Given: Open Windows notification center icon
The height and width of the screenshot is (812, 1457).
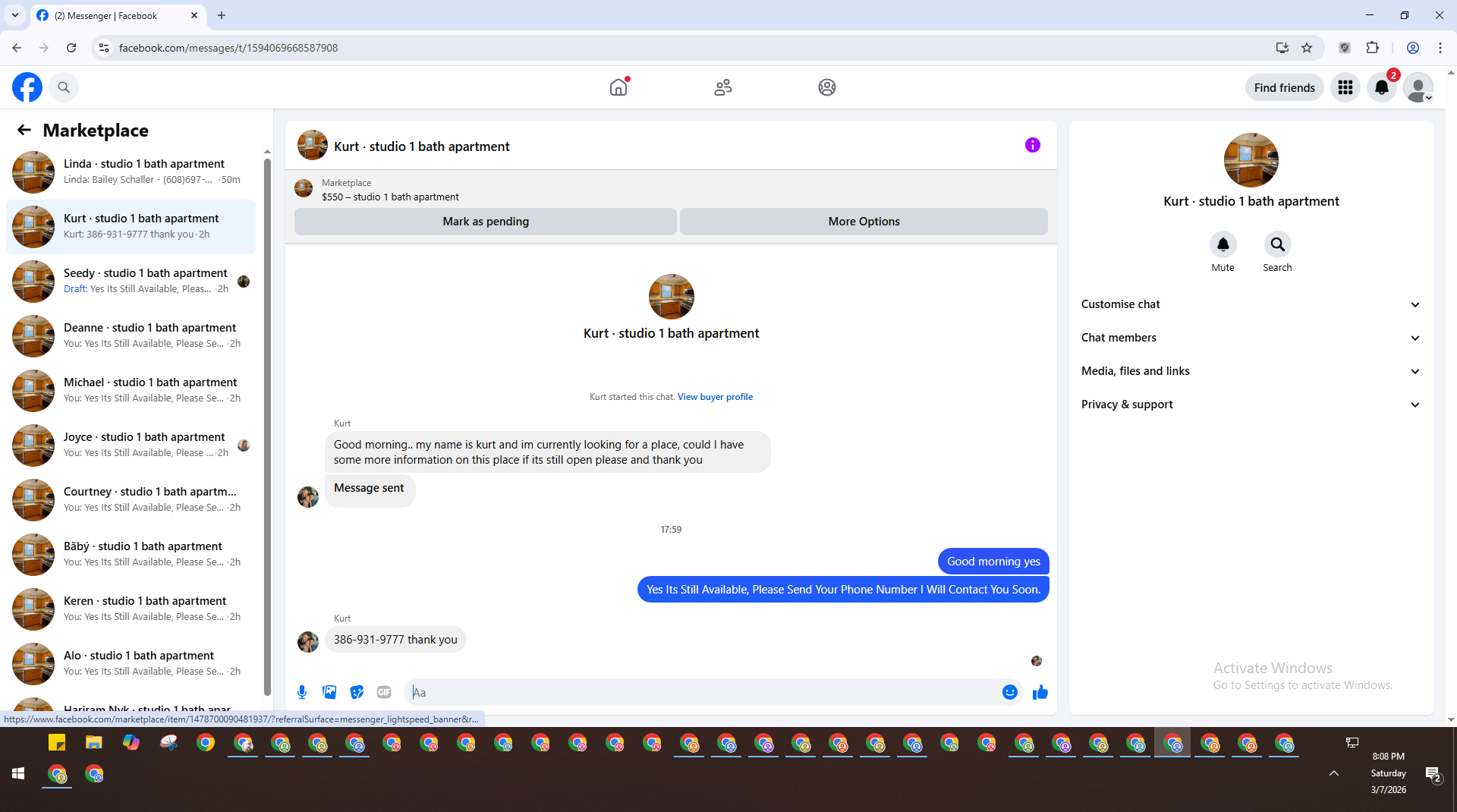Looking at the screenshot, I should click(x=1433, y=774).
